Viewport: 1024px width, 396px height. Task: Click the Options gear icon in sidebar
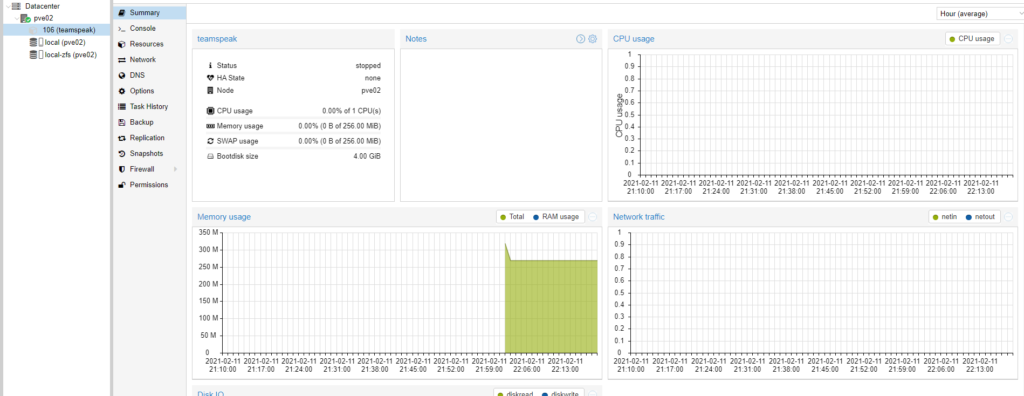[121, 91]
